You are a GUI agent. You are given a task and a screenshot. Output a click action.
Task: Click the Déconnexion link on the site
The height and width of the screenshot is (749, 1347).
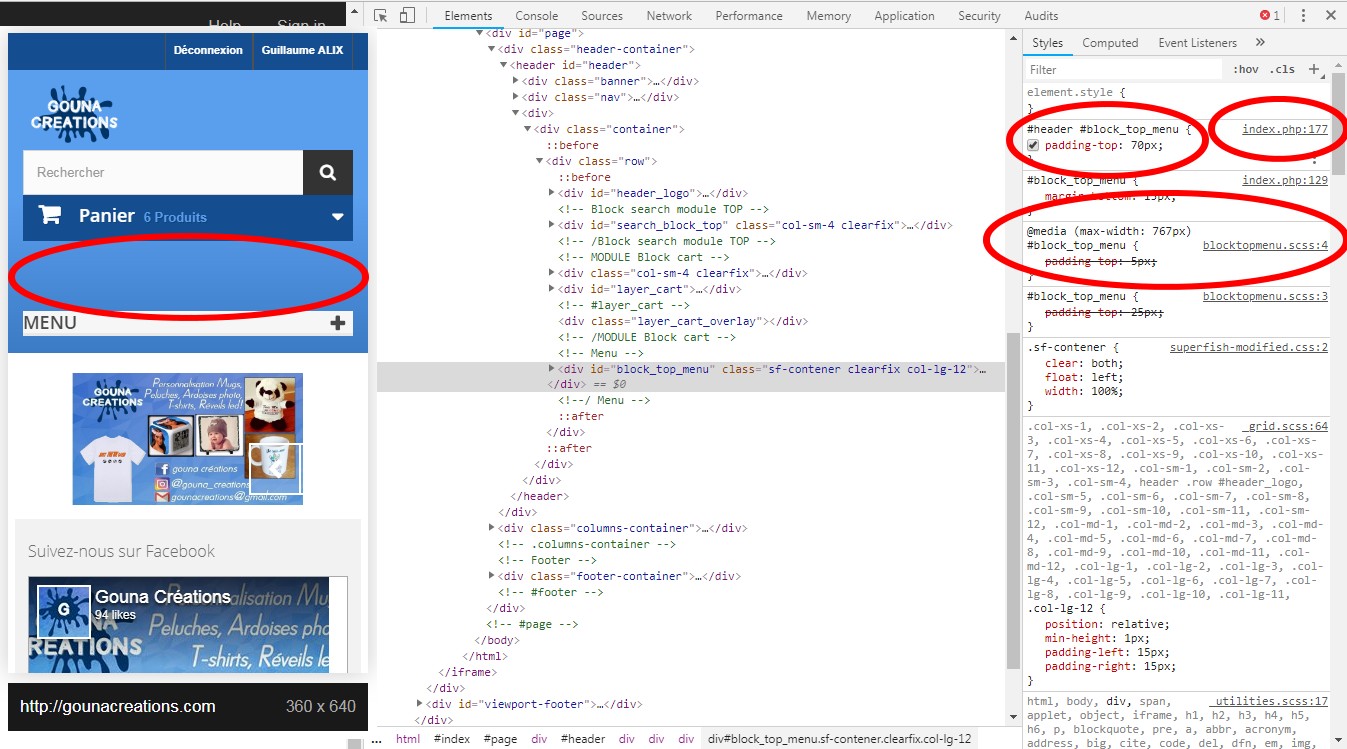208,50
